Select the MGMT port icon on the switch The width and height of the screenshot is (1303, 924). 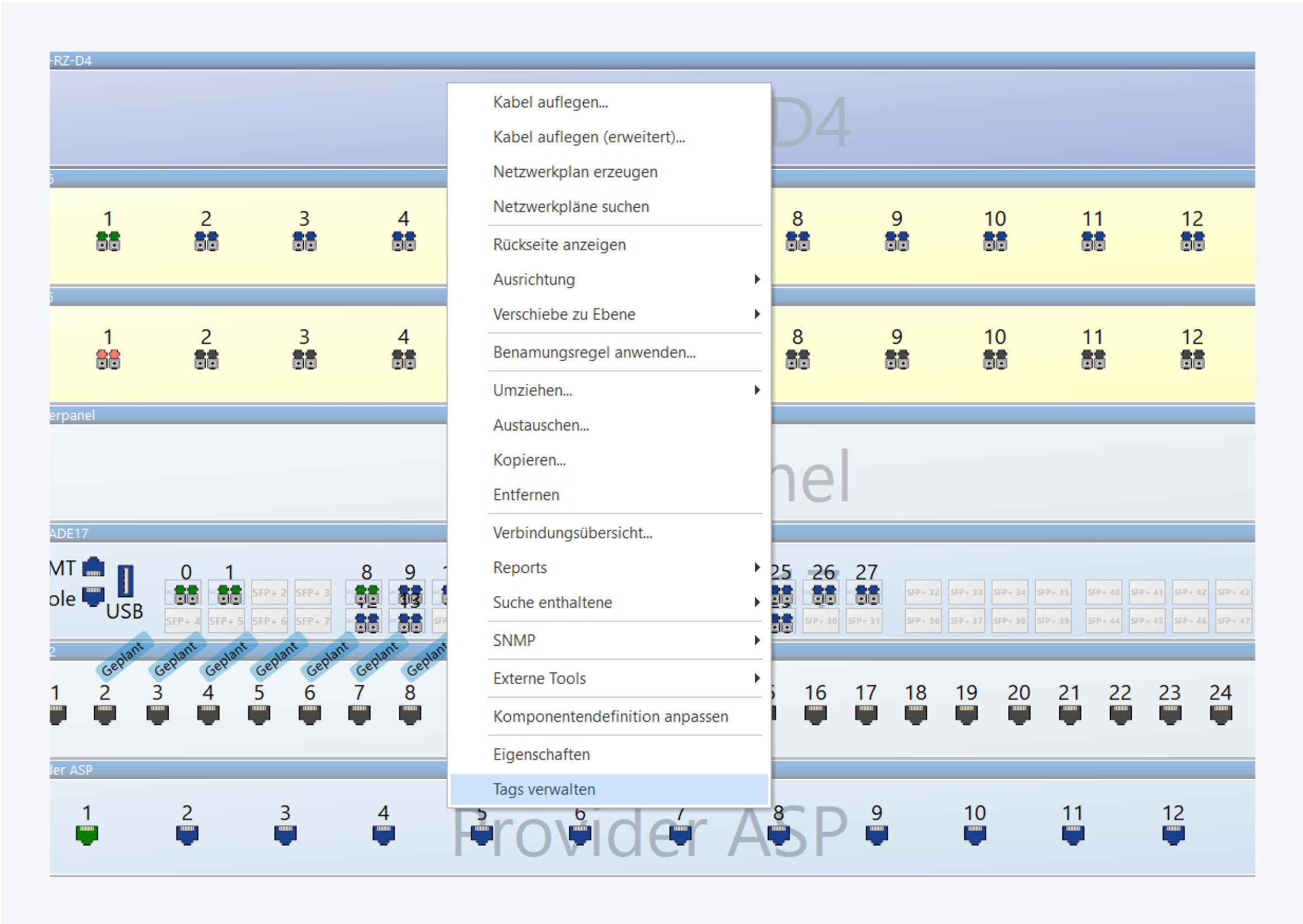point(93,567)
